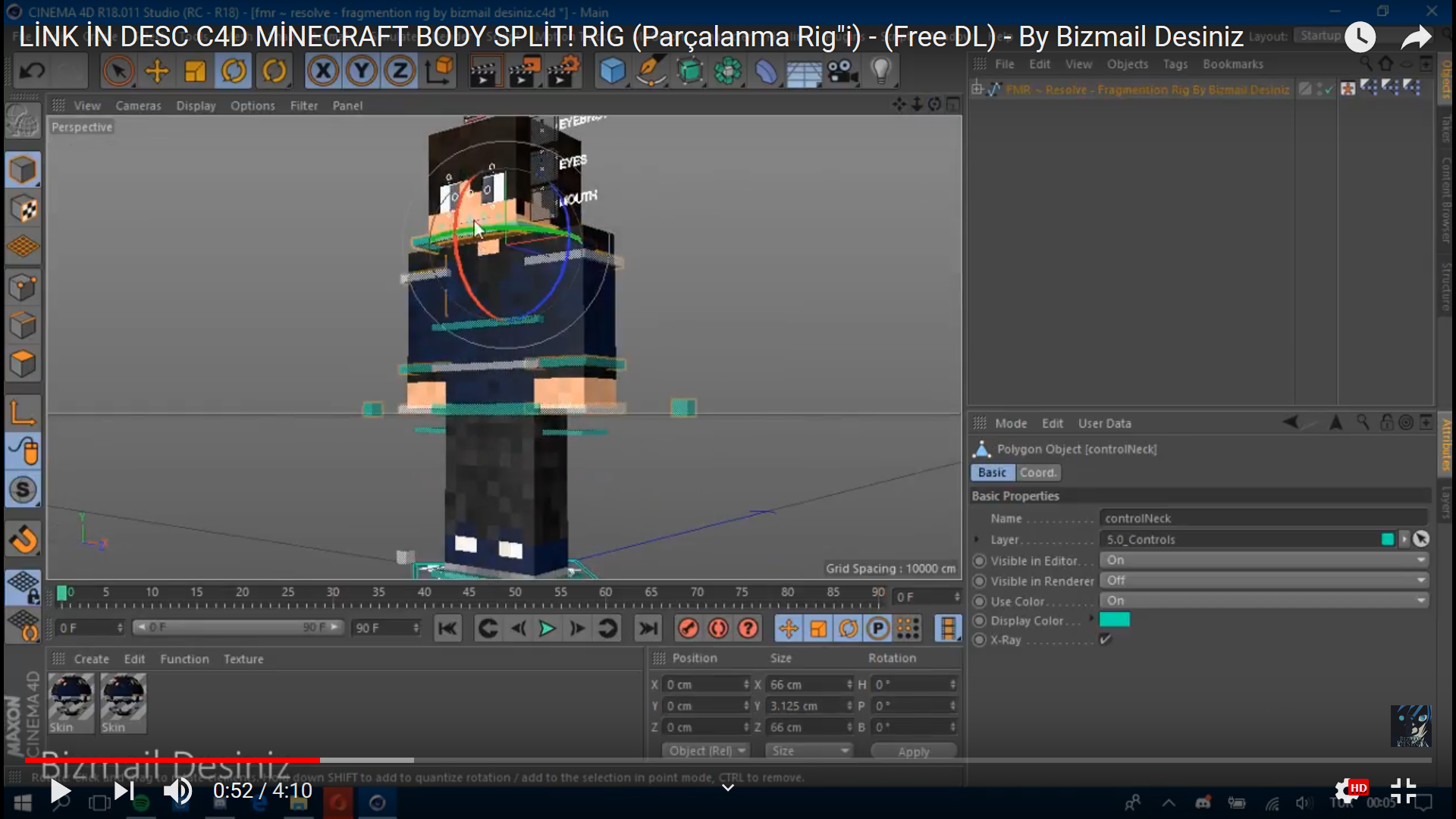Screen dimensions: 1456x819
Task: Skip to next video
Action: click(124, 791)
